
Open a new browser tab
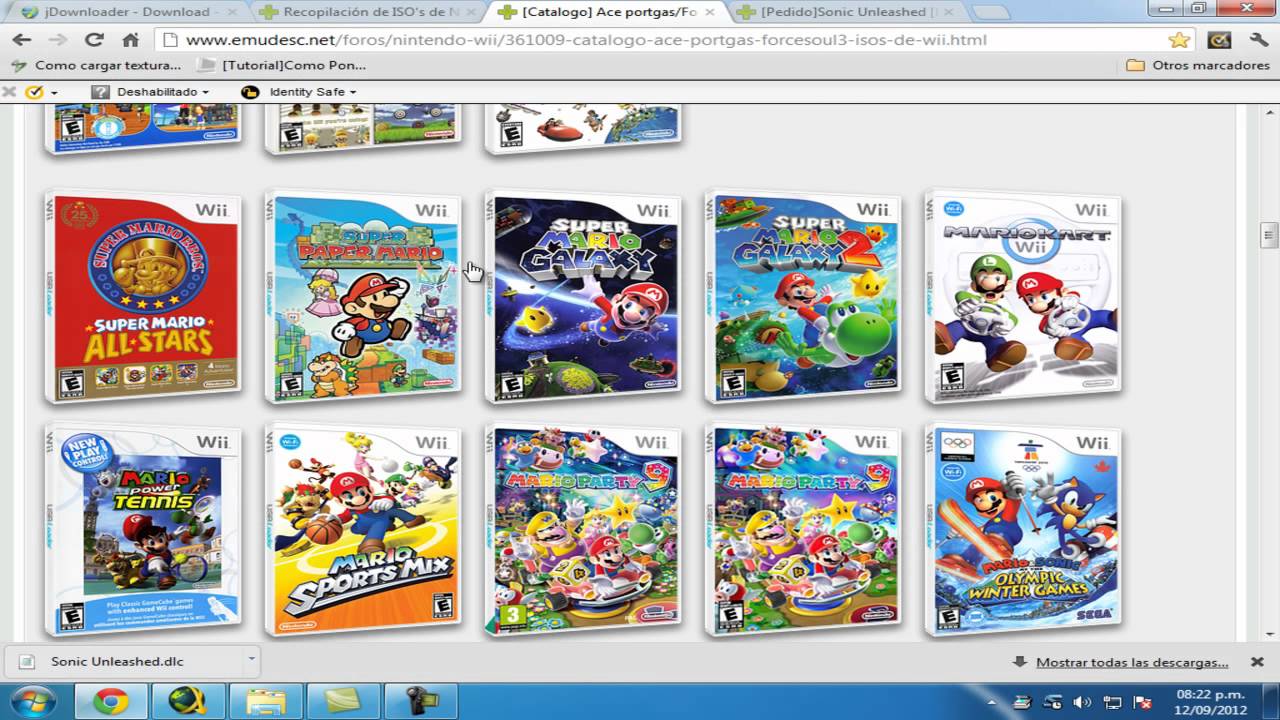click(989, 13)
